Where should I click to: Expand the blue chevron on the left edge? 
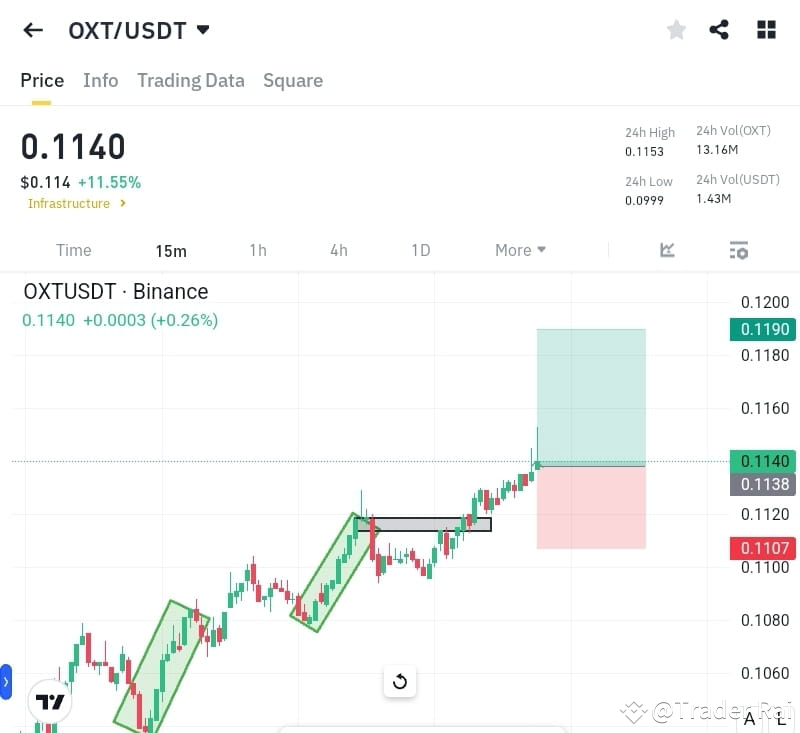point(6,684)
